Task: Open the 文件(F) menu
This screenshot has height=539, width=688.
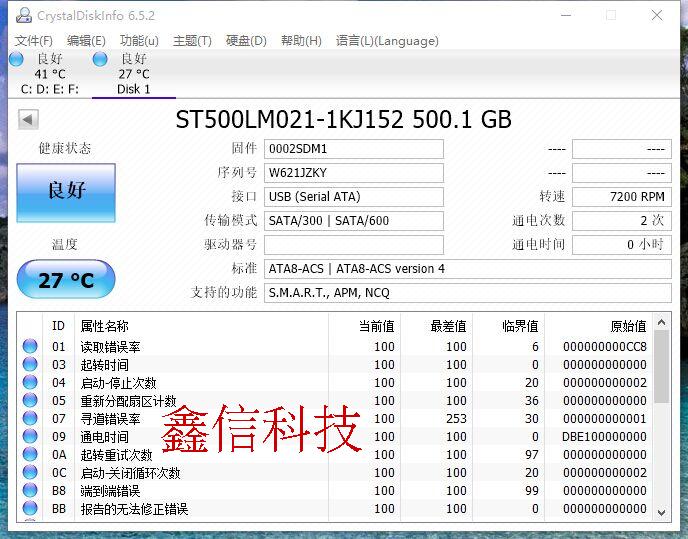Action: [x=33, y=41]
